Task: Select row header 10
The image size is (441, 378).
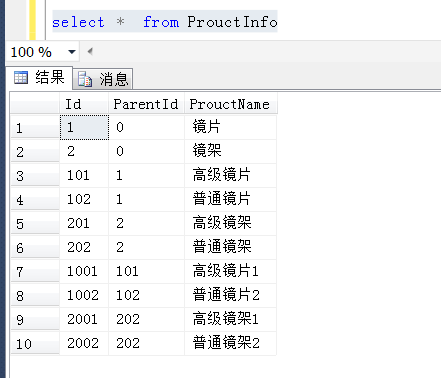Action: click(35, 344)
